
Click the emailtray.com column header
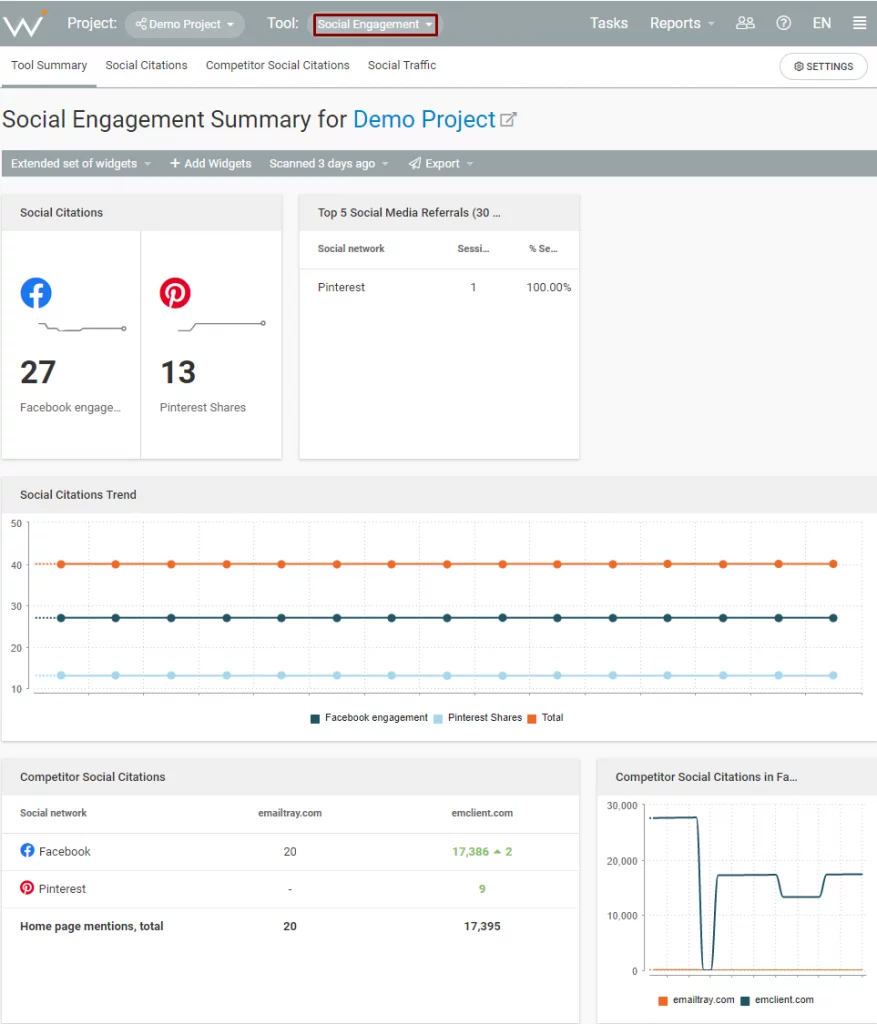pyautogui.click(x=290, y=813)
